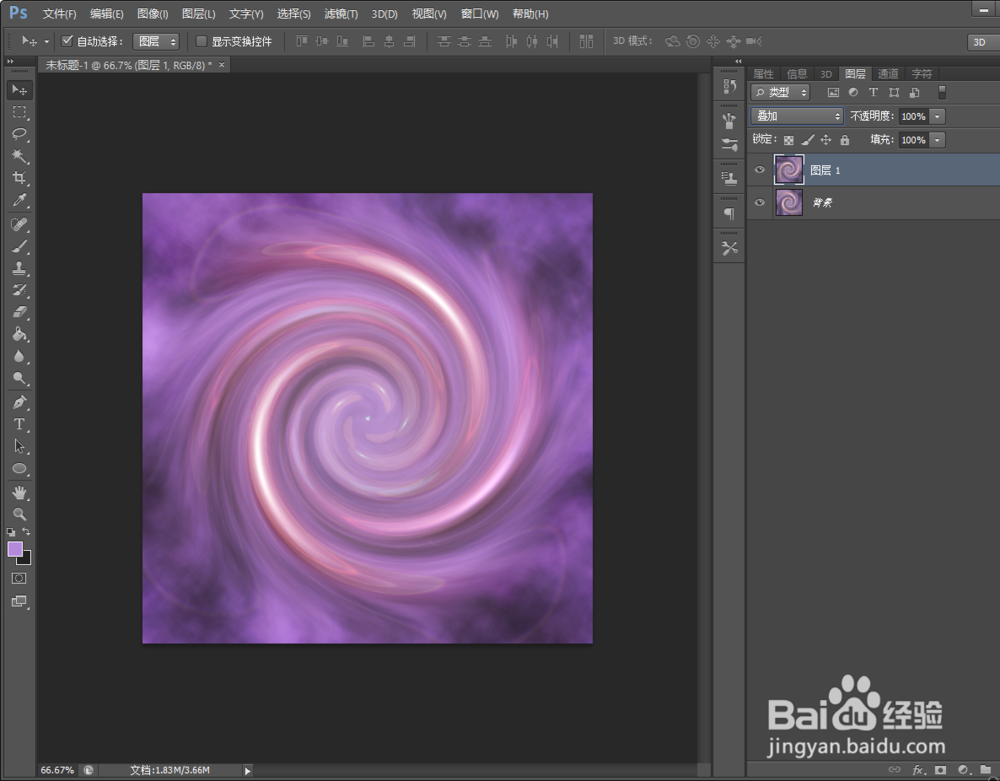Select the Eraser tool

coord(20,312)
